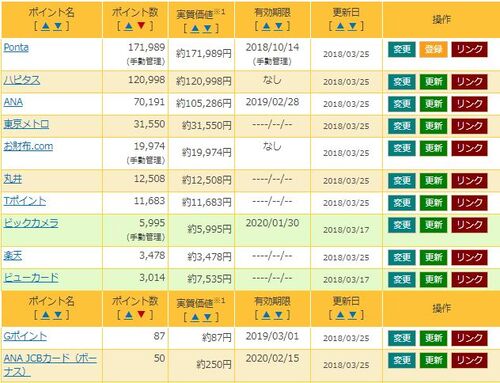Open the ANA JCBカード bonus link

(50, 365)
